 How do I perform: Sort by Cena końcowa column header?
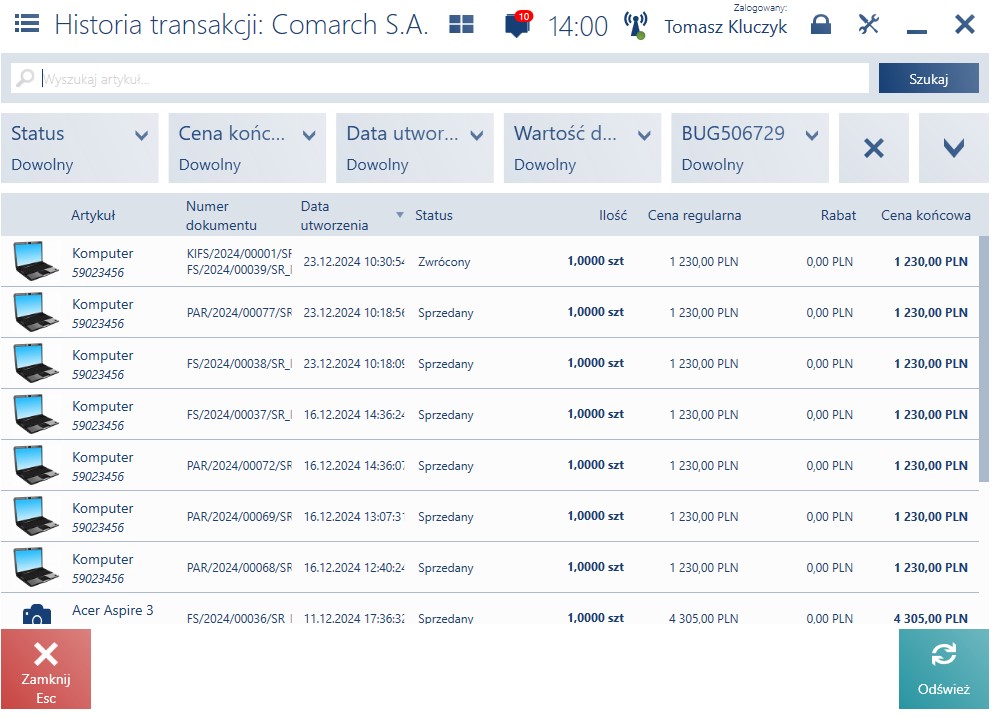926,215
